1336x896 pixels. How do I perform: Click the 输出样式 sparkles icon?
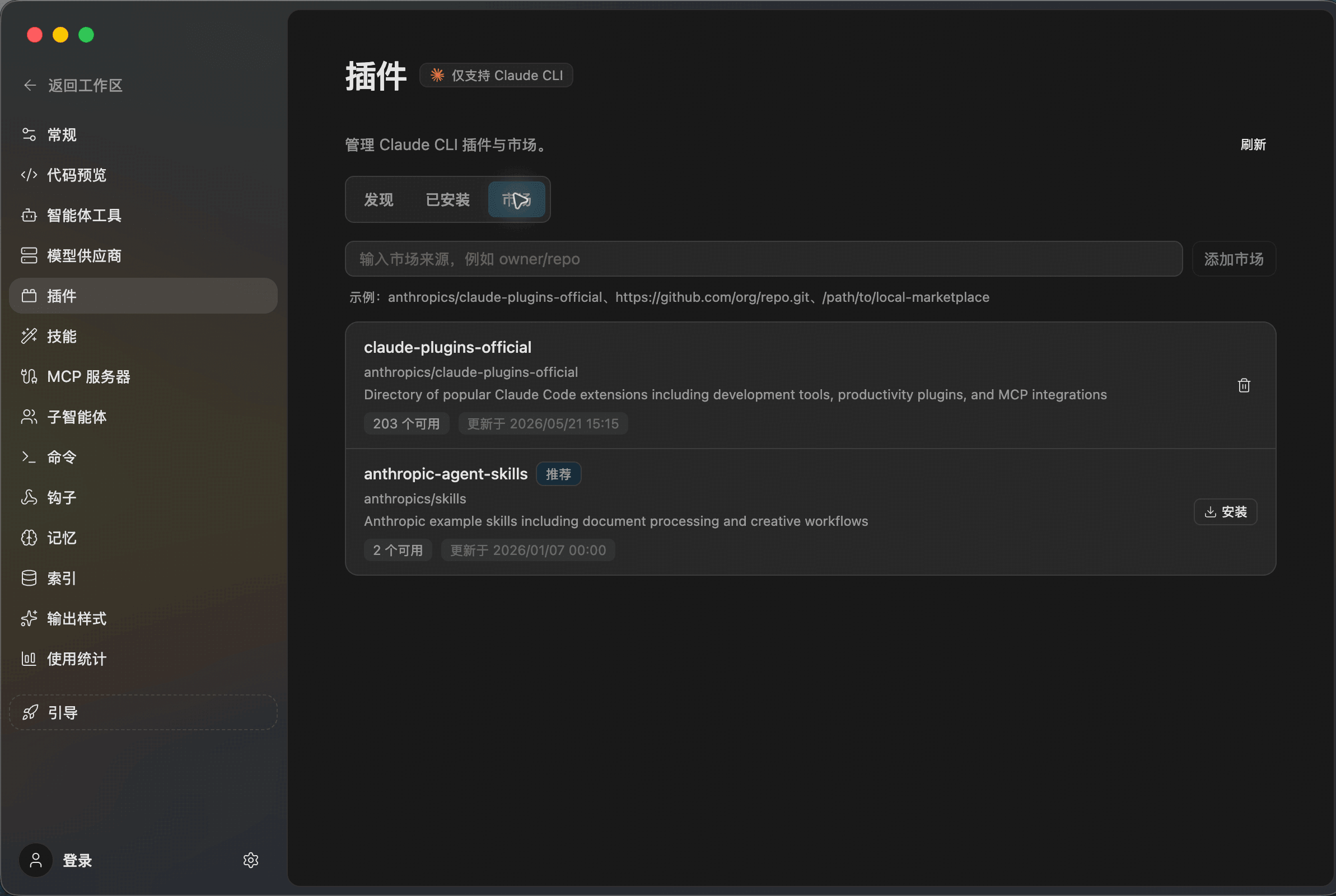coord(29,619)
